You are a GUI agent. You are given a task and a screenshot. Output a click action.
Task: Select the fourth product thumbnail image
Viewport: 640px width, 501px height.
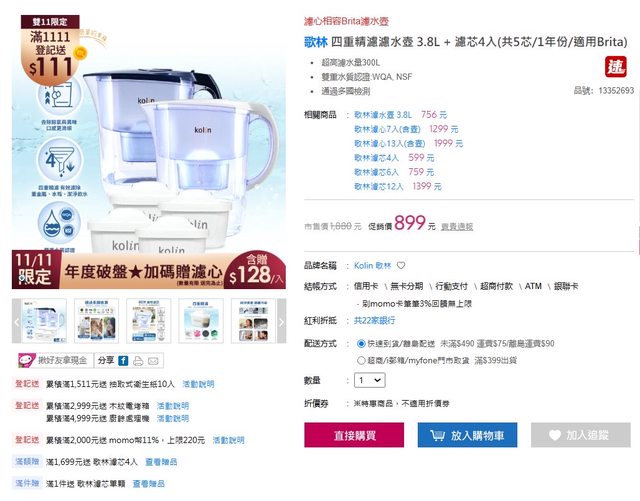pos(201,321)
